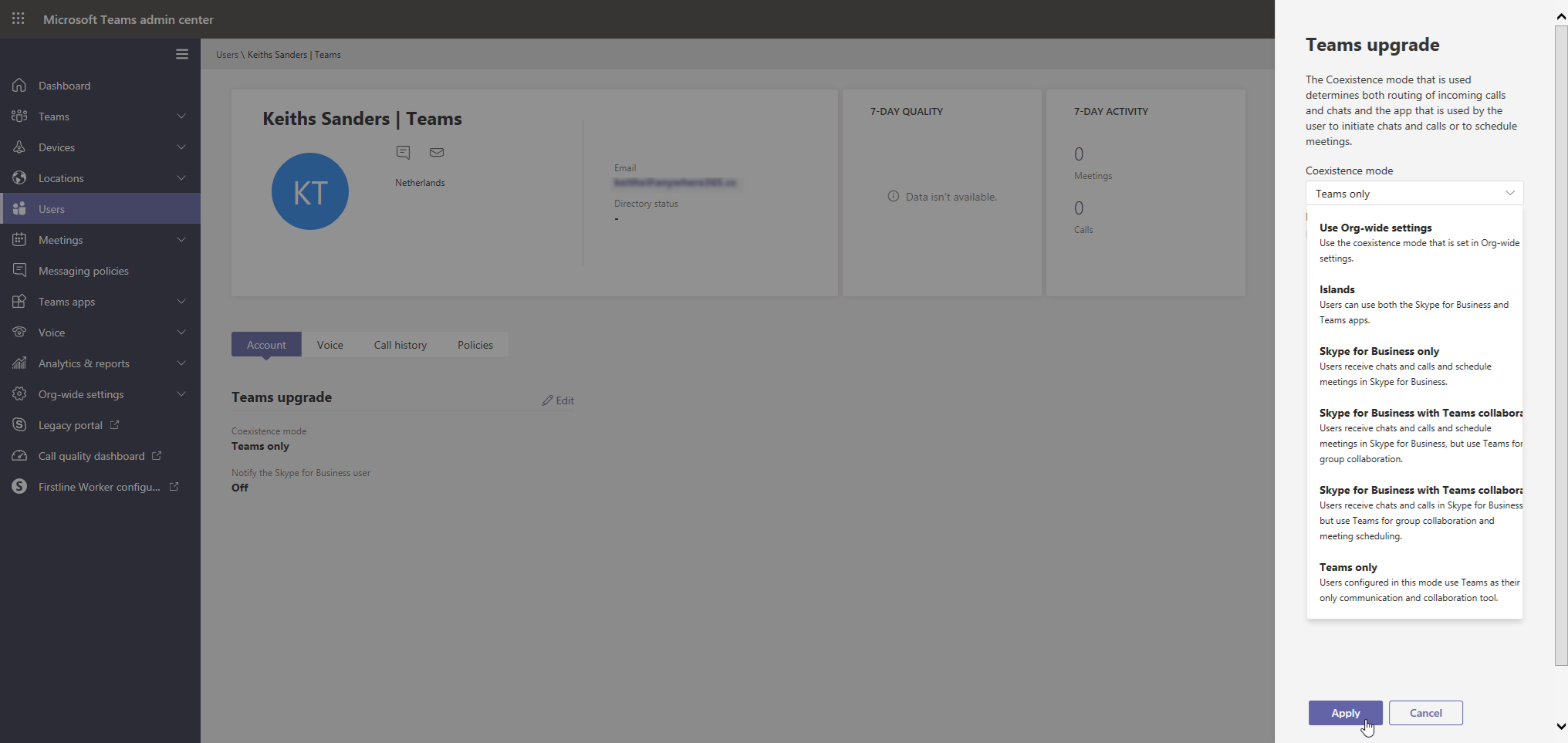This screenshot has height=743, width=1568.
Task: Click Firstline Worker external link icon
Action: (174, 486)
